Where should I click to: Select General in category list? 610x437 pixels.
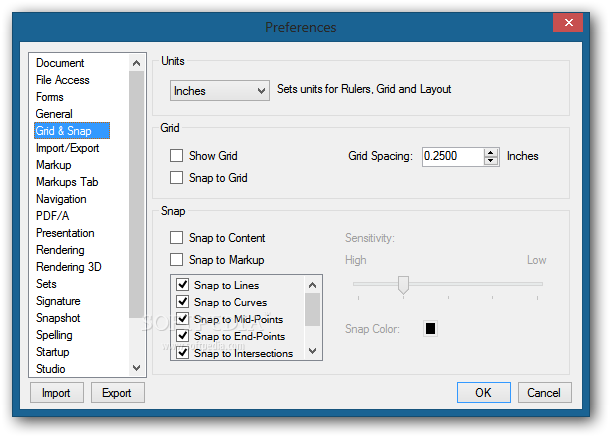click(x=54, y=114)
